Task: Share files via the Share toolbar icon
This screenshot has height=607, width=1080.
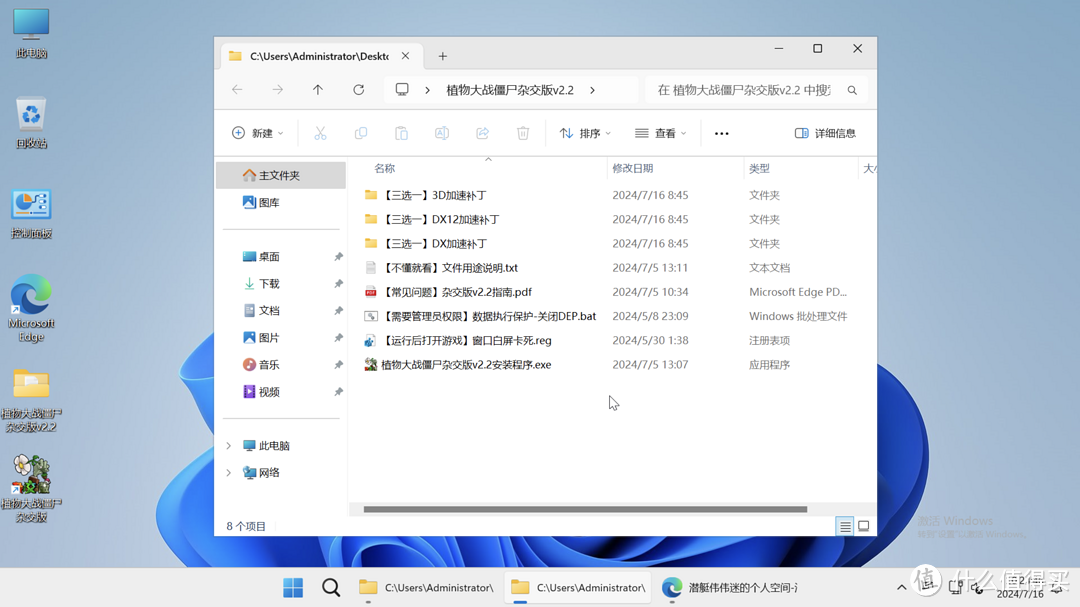Action: (x=482, y=132)
